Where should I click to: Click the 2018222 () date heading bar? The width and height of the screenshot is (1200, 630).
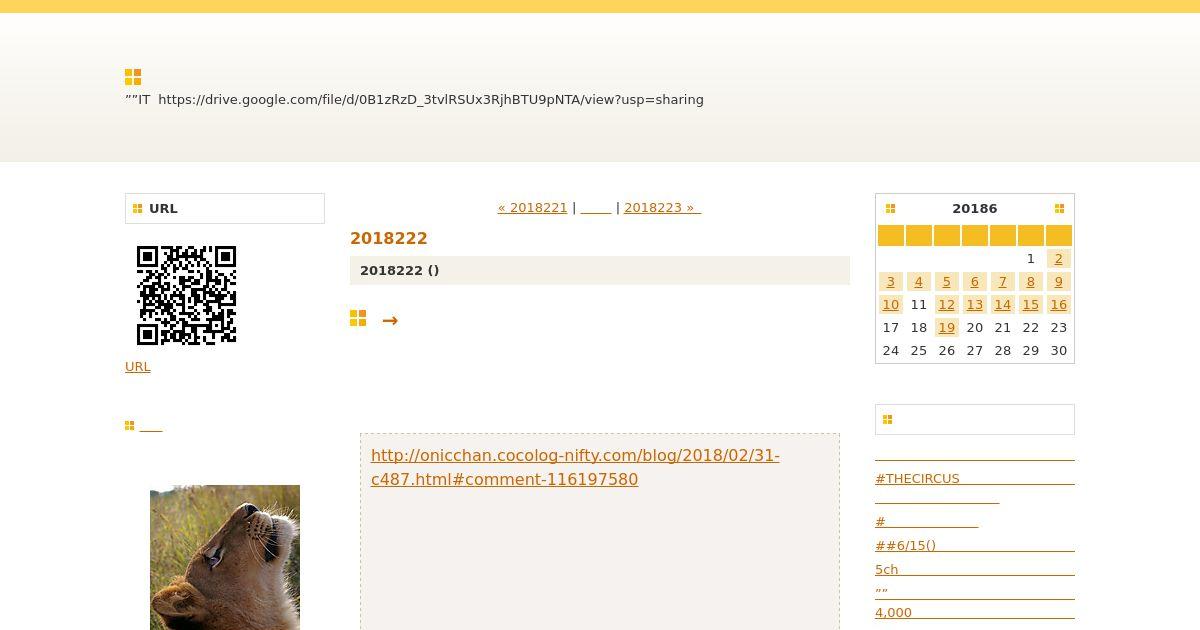(600, 271)
